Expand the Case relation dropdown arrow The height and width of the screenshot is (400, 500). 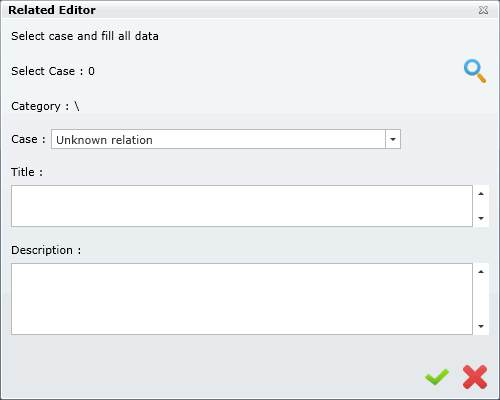pyautogui.click(x=393, y=139)
